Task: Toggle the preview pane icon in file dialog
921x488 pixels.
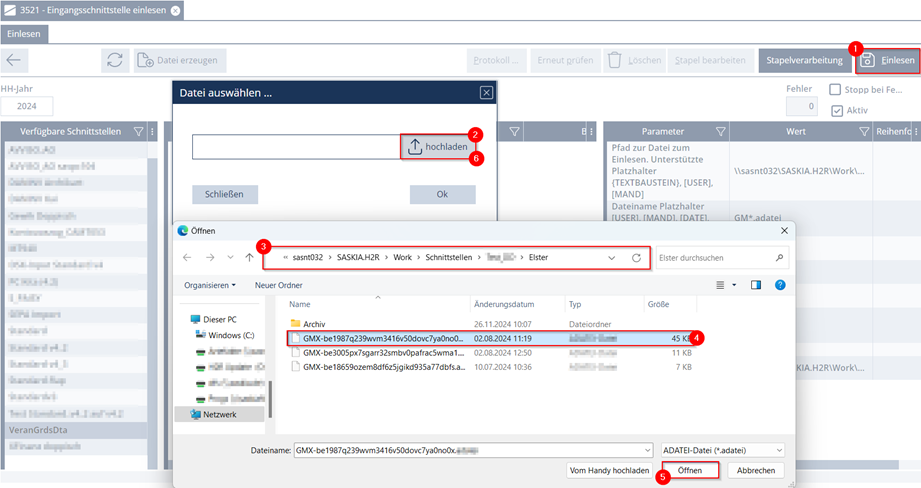Action: coord(756,285)
